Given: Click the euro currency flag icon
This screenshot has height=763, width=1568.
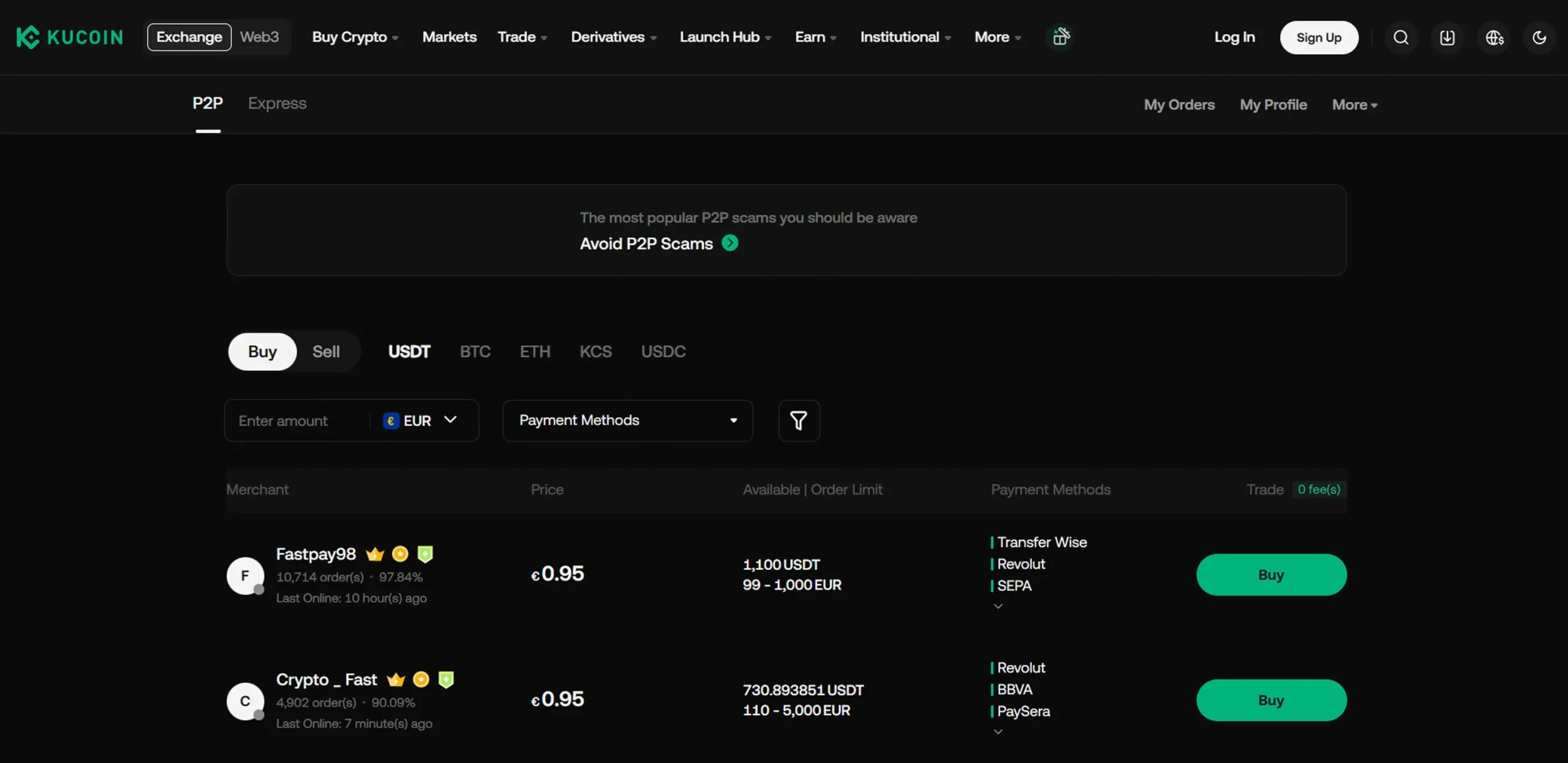Looking at the screenshot, I should pos(391,421).
